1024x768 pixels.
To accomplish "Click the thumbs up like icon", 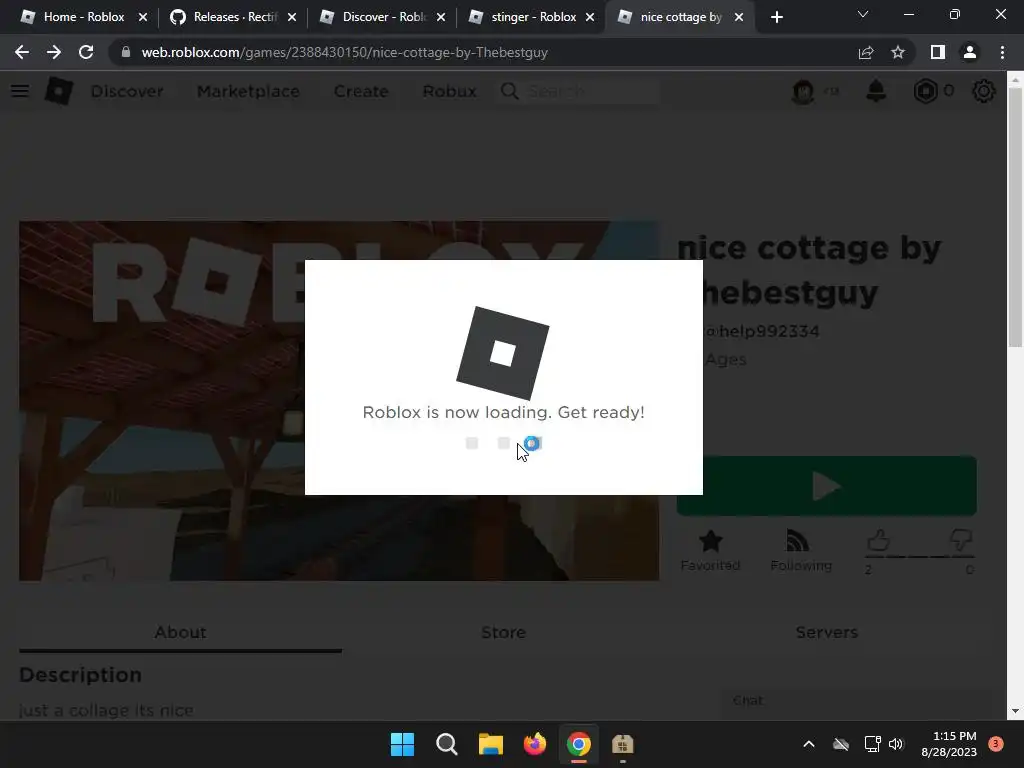I will 878,540.
